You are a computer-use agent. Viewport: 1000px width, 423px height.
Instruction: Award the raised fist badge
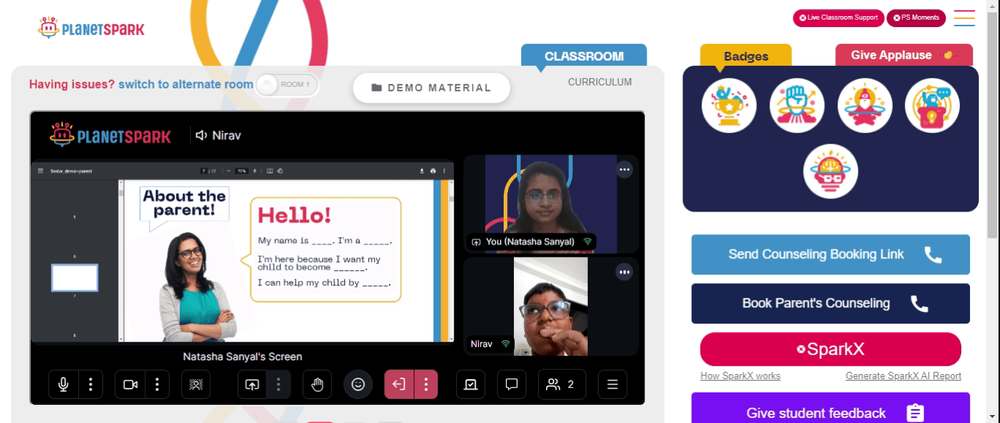pyautogui.click(x=797, y=106)
